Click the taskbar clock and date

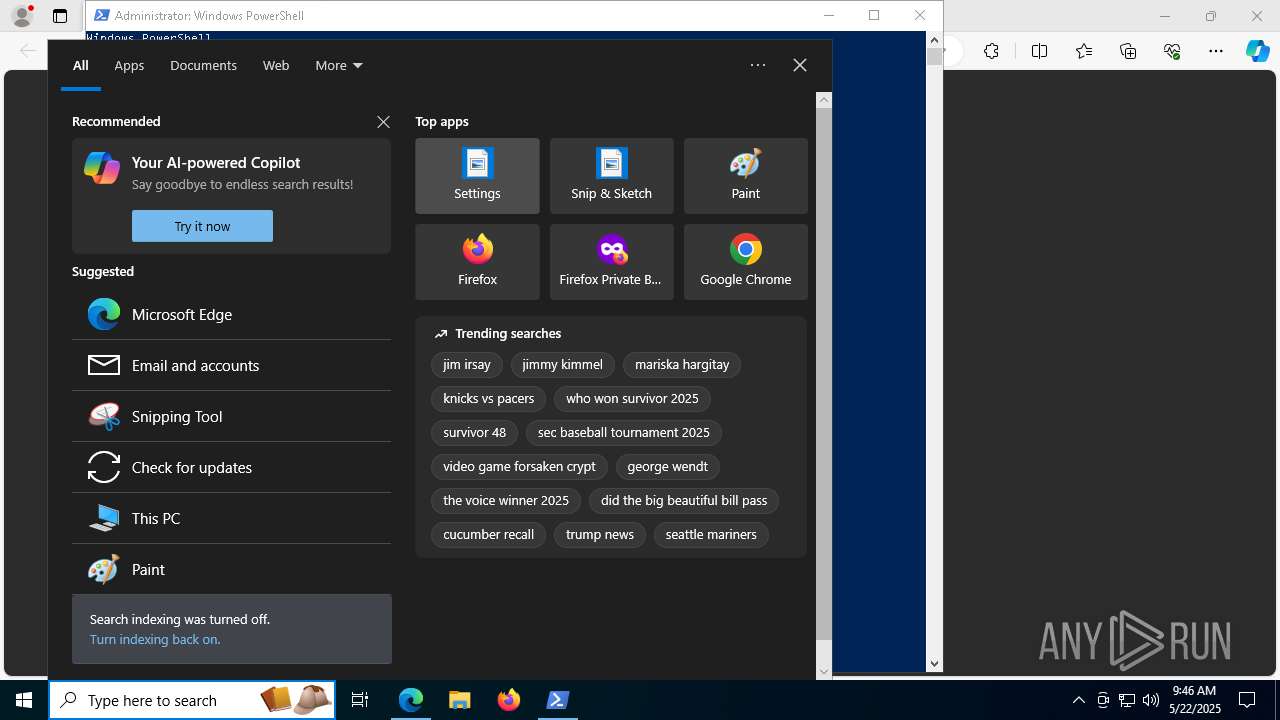[1195, 700]
